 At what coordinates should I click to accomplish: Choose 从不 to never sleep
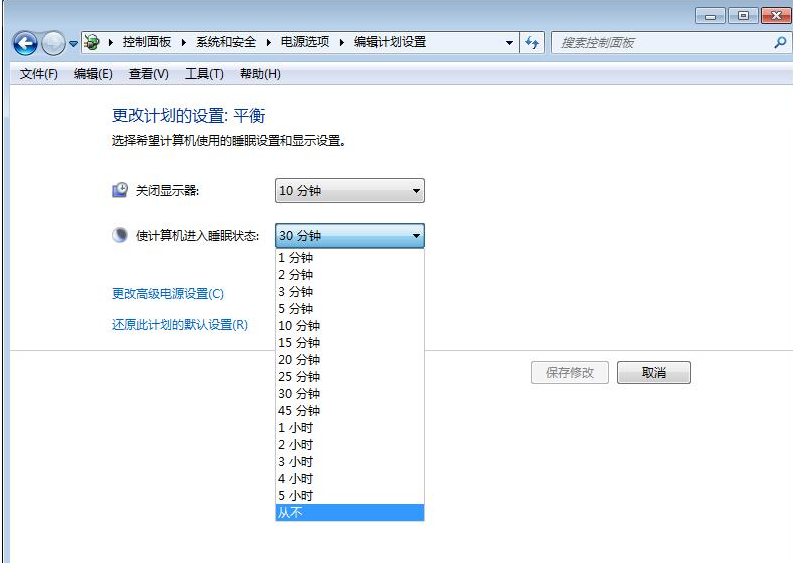pos(349,512)
